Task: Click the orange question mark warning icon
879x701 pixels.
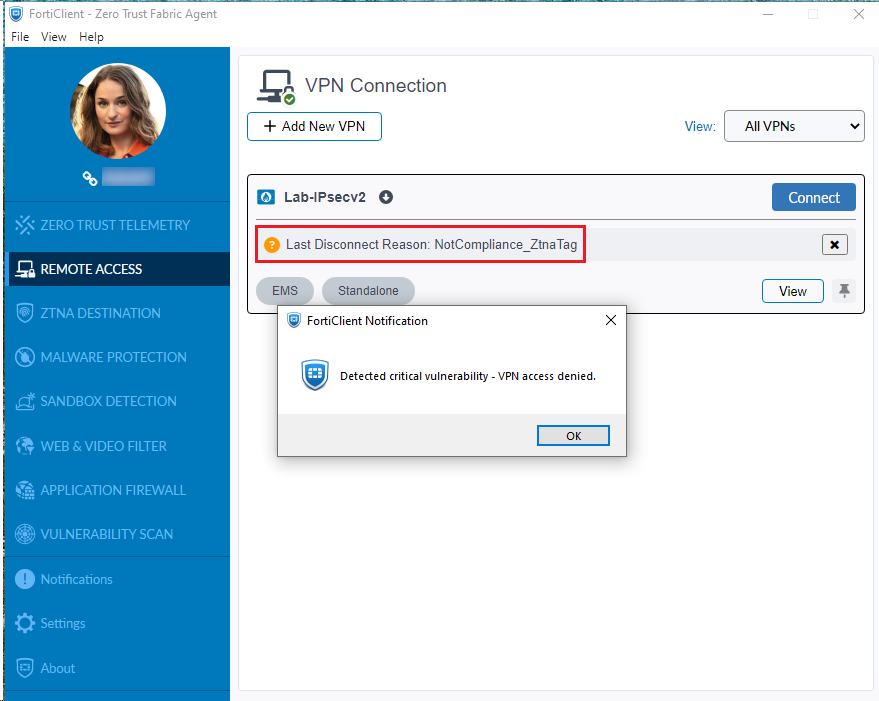Action: coord(272,245)
